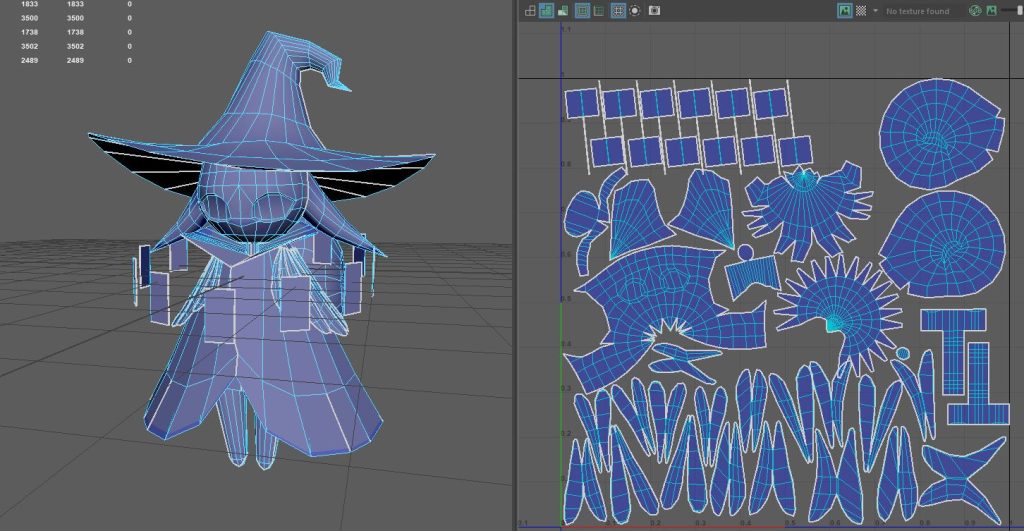Toggle texture borders display icon
Screen dimensions: 1024x531
coord(582,10)
